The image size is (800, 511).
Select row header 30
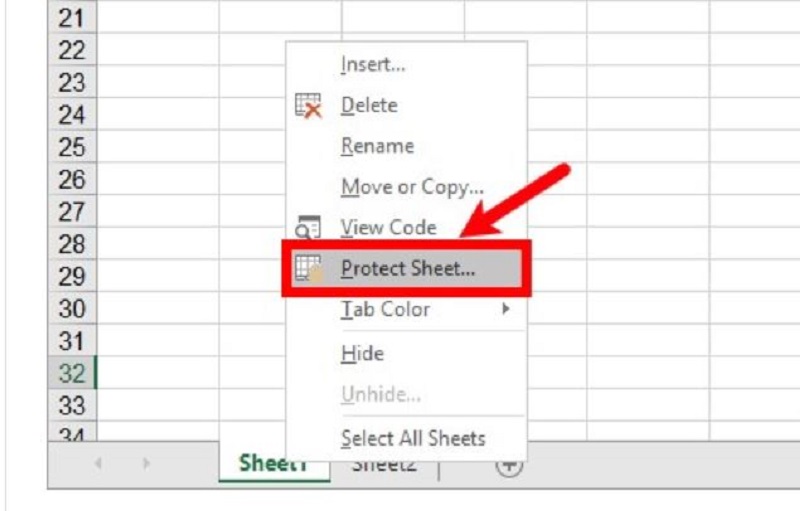point(72,309)
